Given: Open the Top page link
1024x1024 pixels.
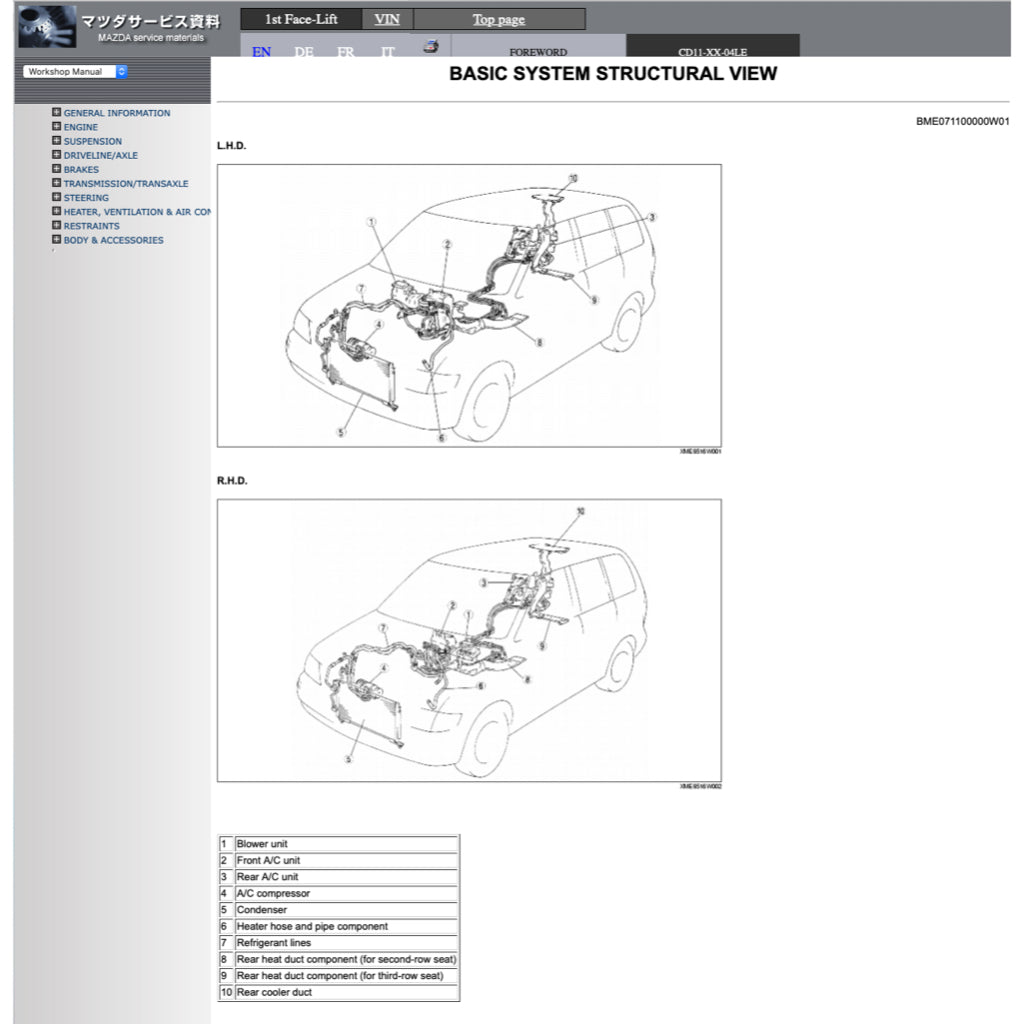Looking at the screenshot, I should point(498,18).
